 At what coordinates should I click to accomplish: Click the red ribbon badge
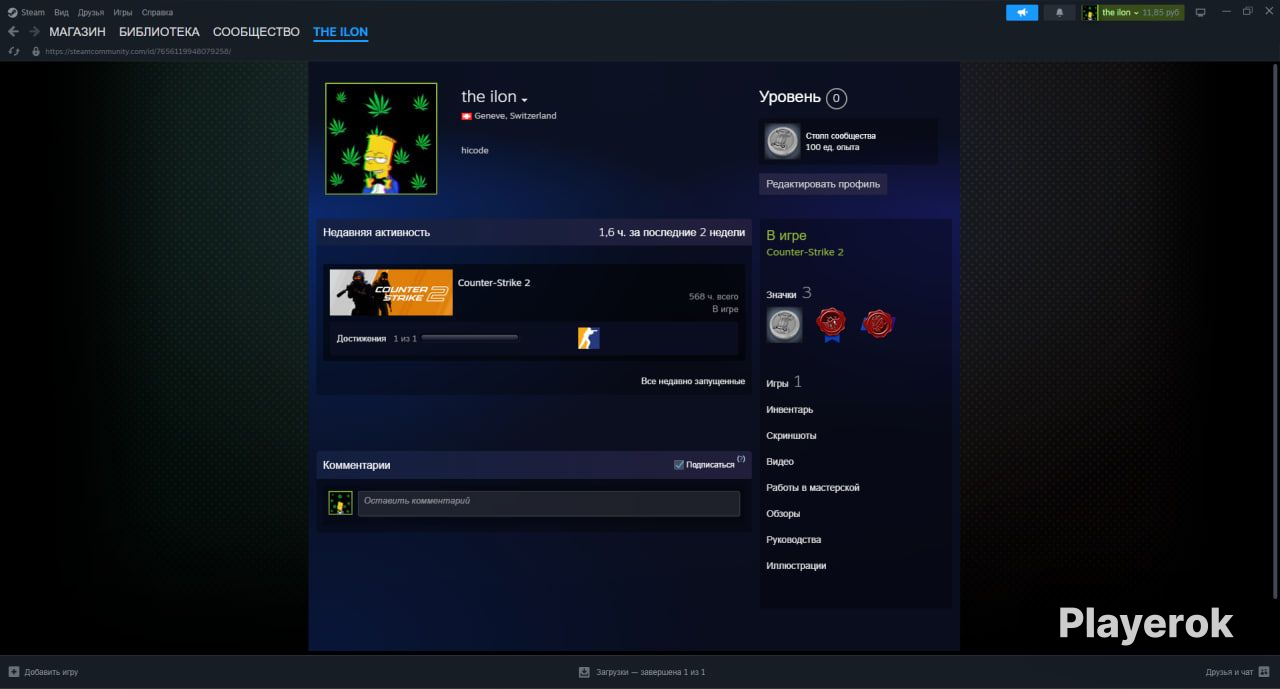pos(831,324)
